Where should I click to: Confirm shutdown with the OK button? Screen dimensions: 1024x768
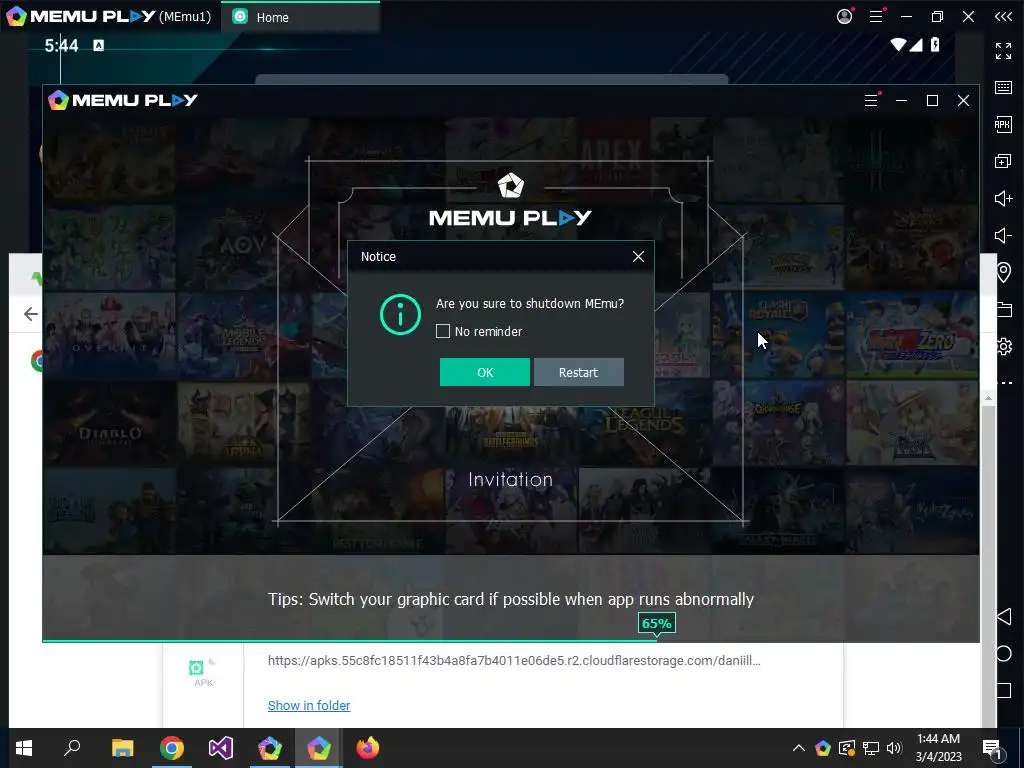tap(485, 372)
